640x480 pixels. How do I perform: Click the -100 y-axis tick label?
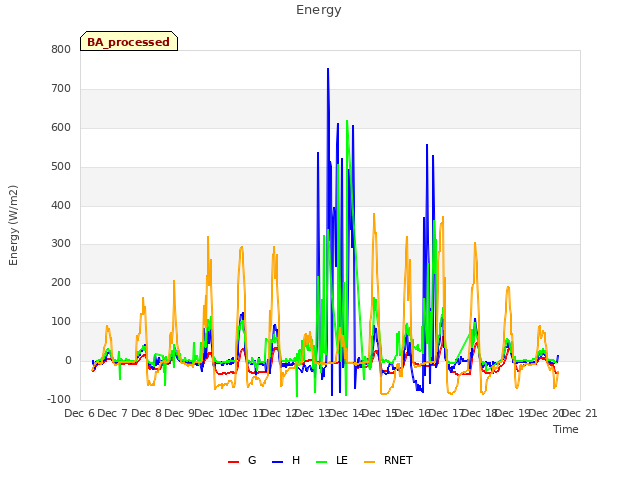(x=59, y=399)
